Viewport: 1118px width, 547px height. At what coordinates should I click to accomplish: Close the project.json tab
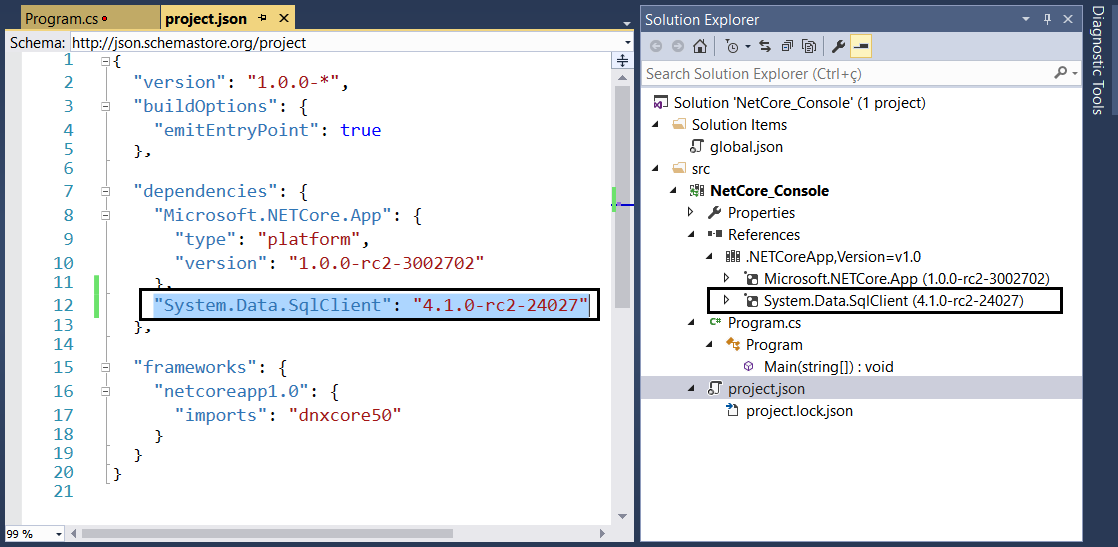(x=284, y=19)
